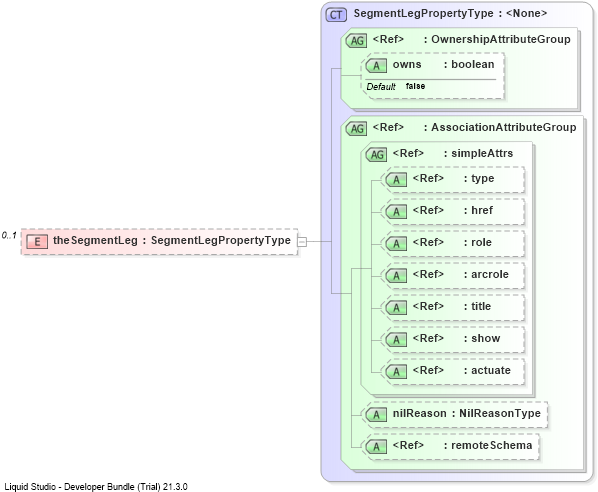Screen dimensions: 598x492
Task: Click AG icon beside simpleAttrs
Action: tap(376, 154)
